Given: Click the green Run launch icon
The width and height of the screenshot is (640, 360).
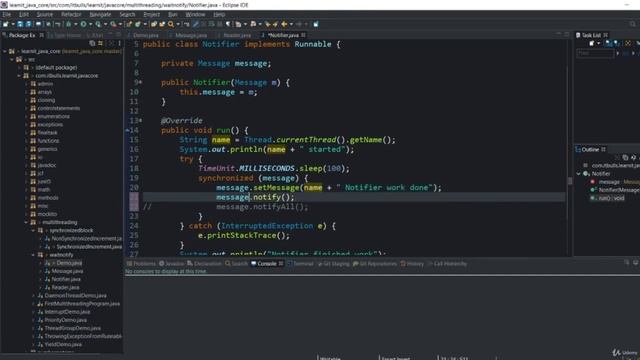Looking at the screenshot, I should (x=83, y=24).
